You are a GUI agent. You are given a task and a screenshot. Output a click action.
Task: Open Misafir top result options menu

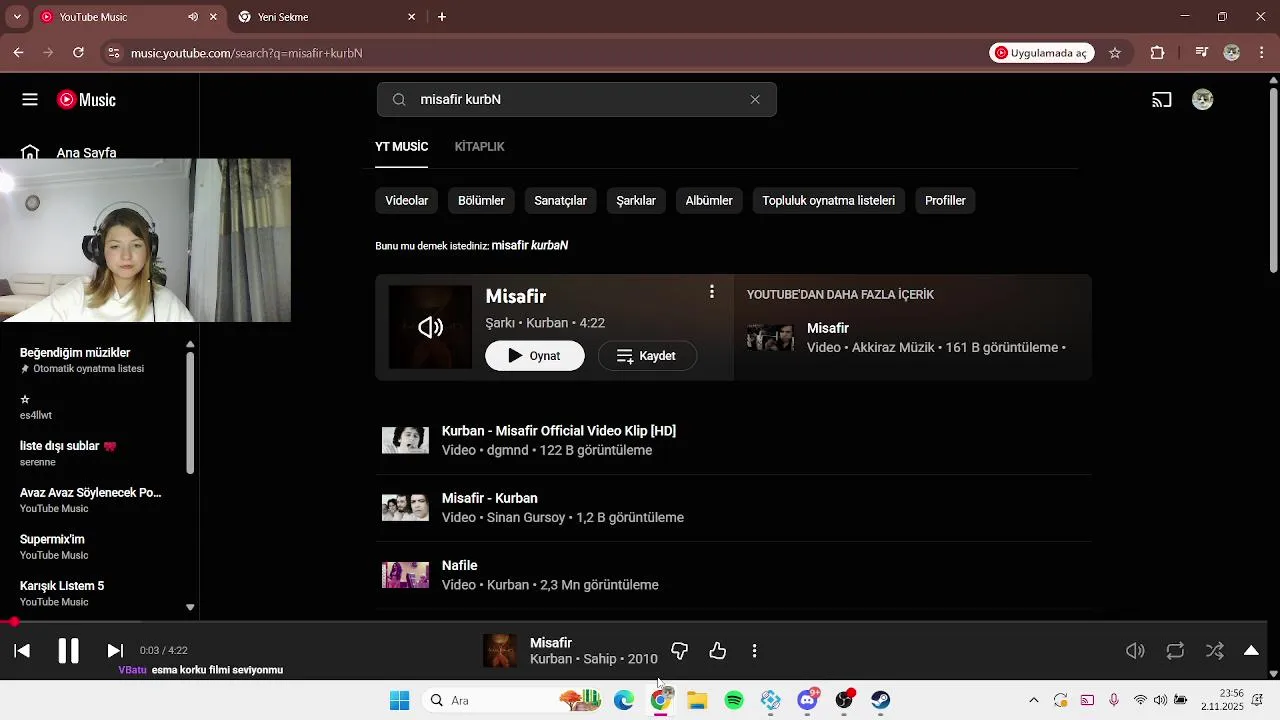[712, 292]
